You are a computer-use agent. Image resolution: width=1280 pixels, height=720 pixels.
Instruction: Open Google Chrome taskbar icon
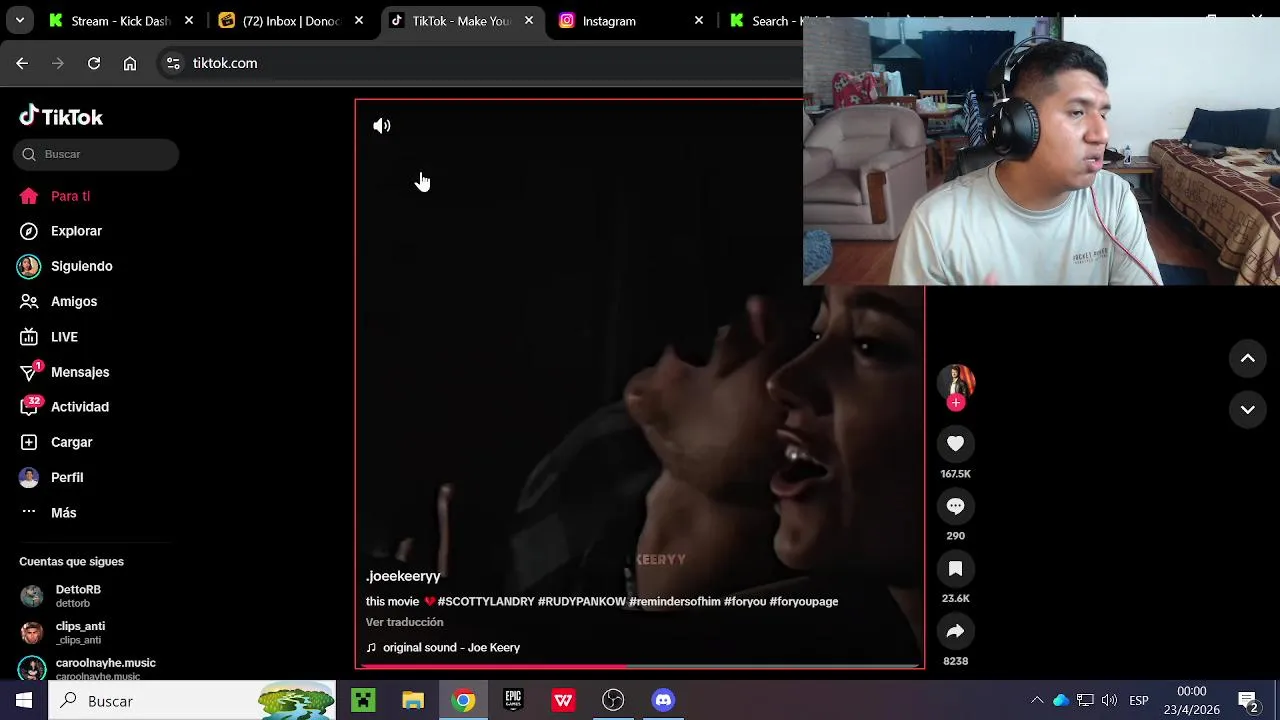pyautogui.click(x=463, y=700)
